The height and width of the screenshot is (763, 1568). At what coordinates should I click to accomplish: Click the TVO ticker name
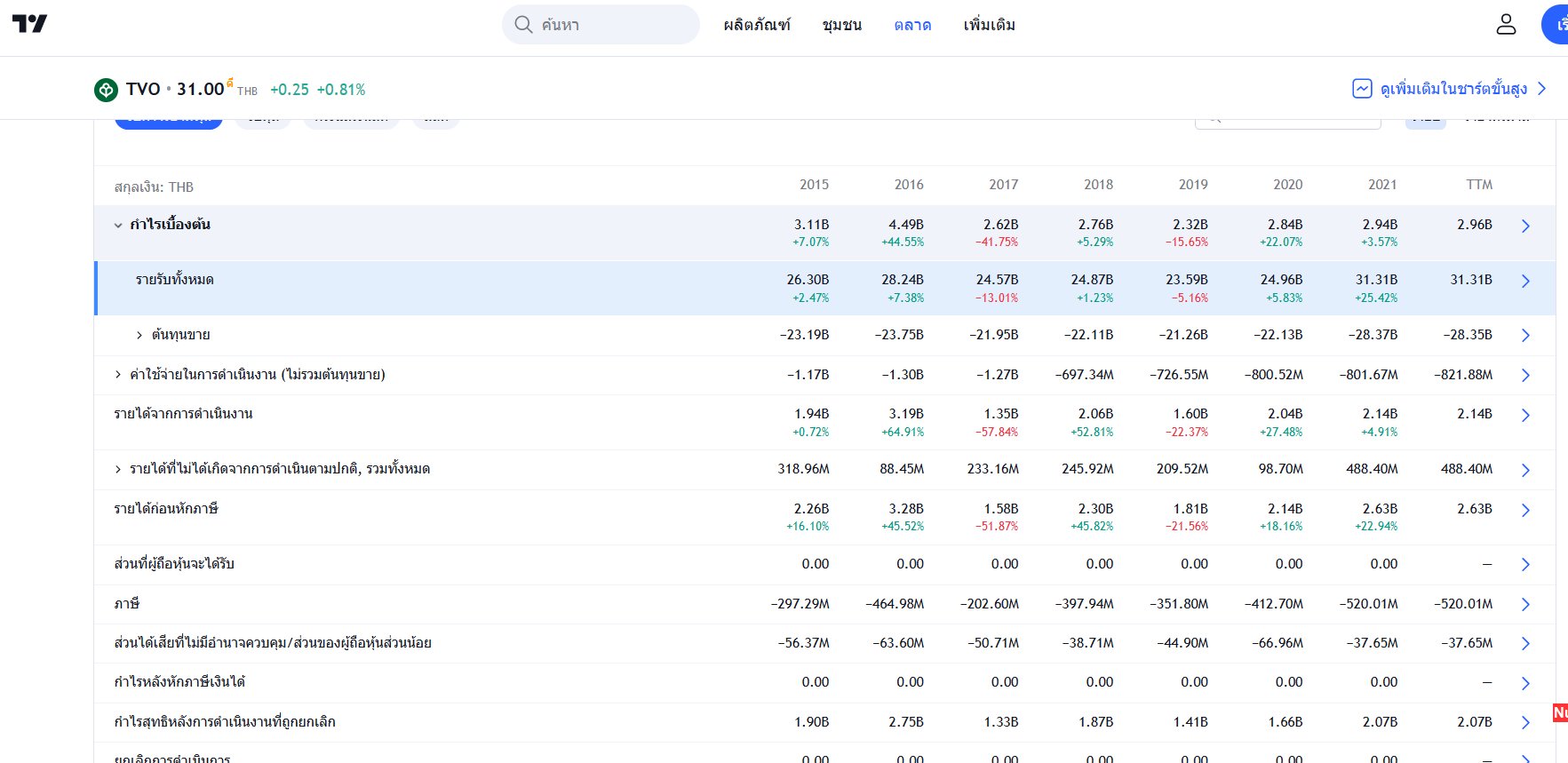(143, 89)
